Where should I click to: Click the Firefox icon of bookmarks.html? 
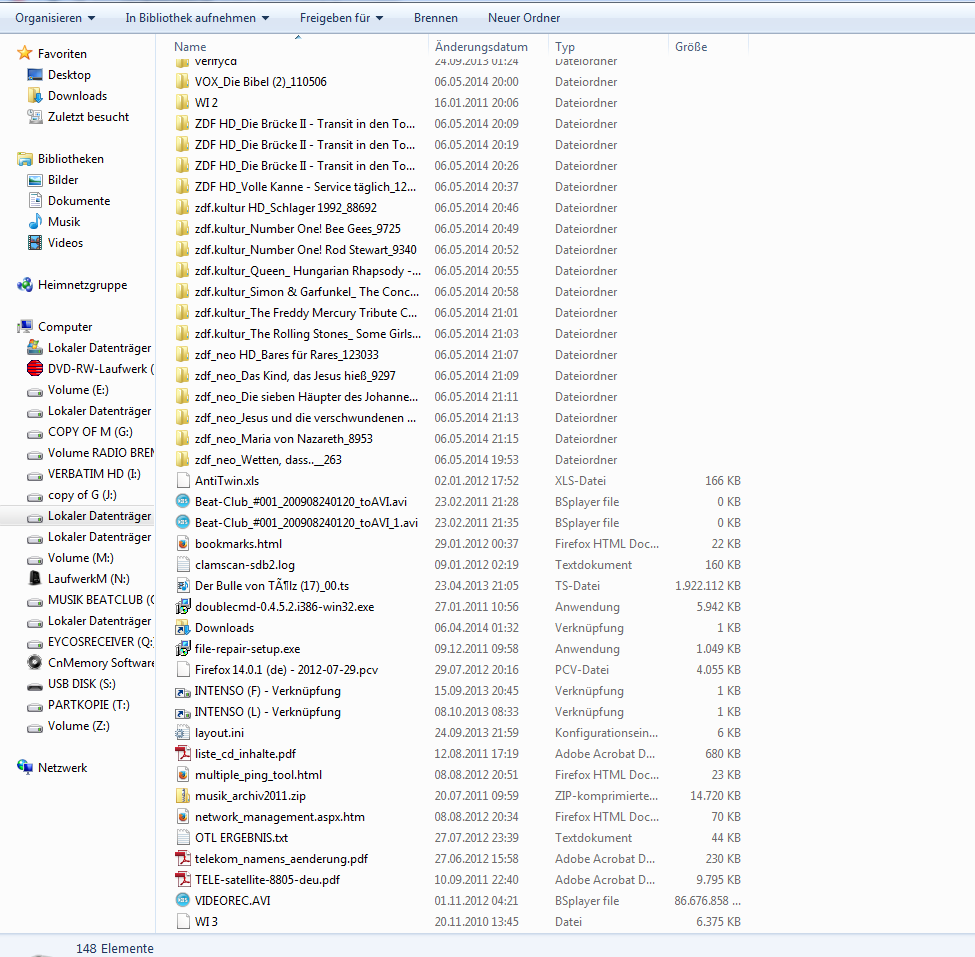pyautogui.click(x=183, y=543)
